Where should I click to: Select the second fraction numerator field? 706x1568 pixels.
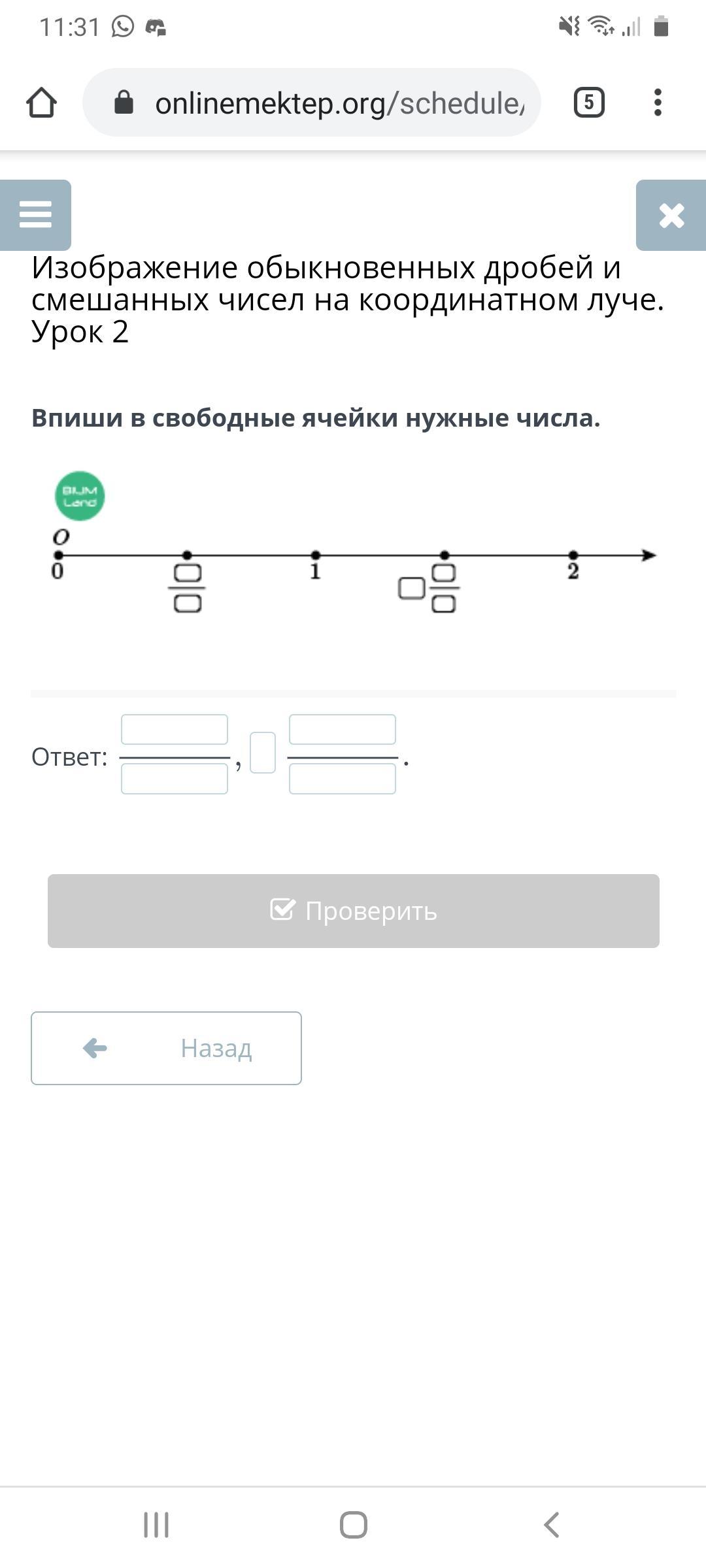pyautogui.click(x=343, y=730)
